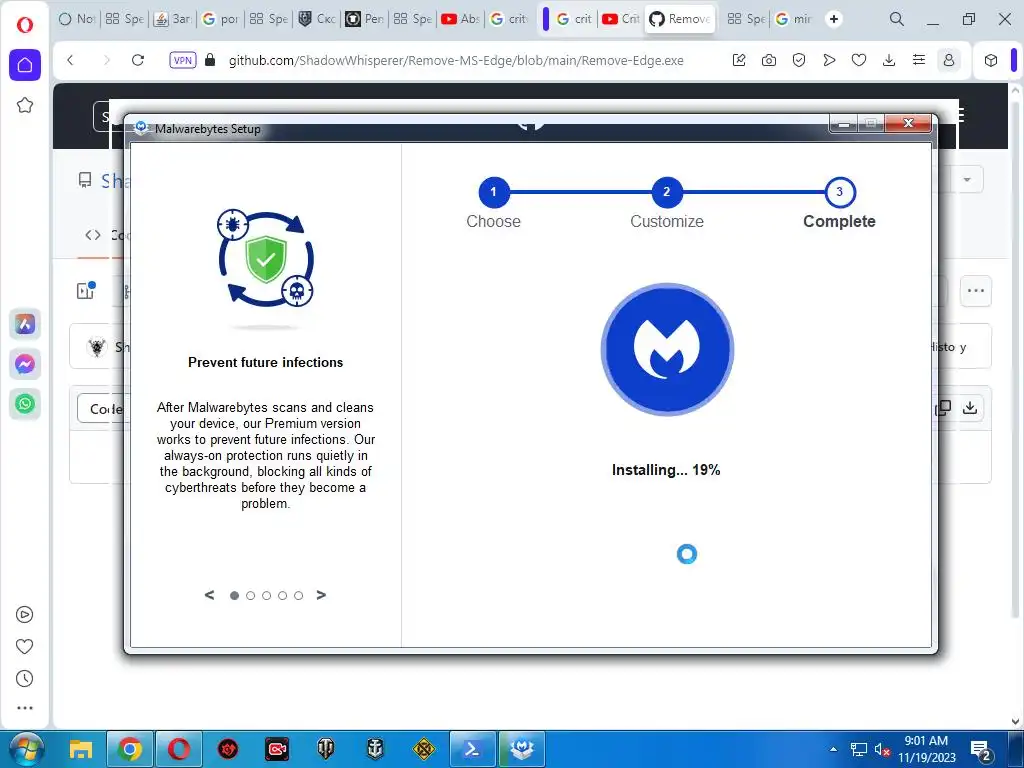Open Easy Setup sliders icon
The height and width of the screenshot is (768, 1024).
coord(919,60)
